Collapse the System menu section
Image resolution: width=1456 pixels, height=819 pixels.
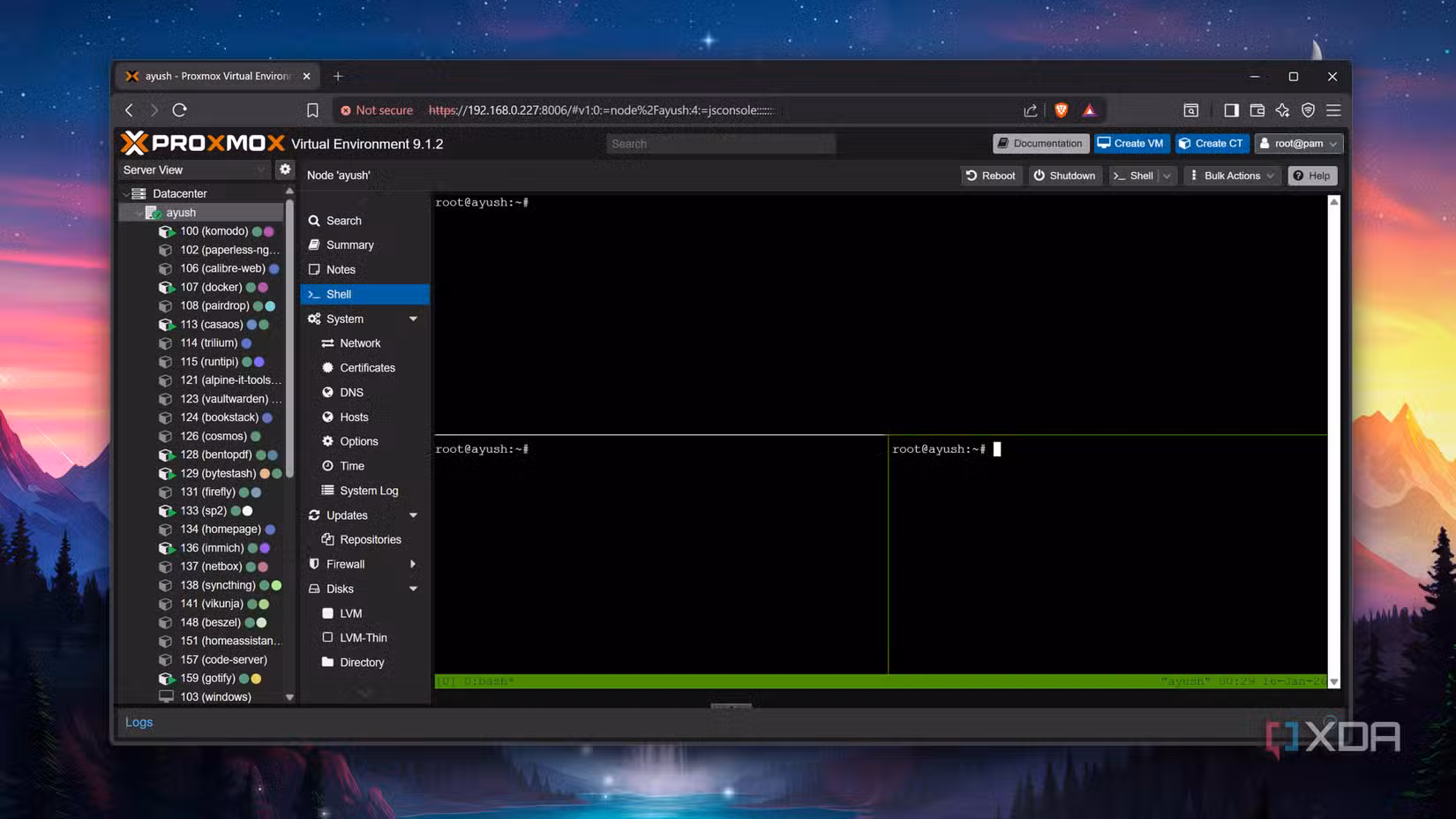[413, 319]
